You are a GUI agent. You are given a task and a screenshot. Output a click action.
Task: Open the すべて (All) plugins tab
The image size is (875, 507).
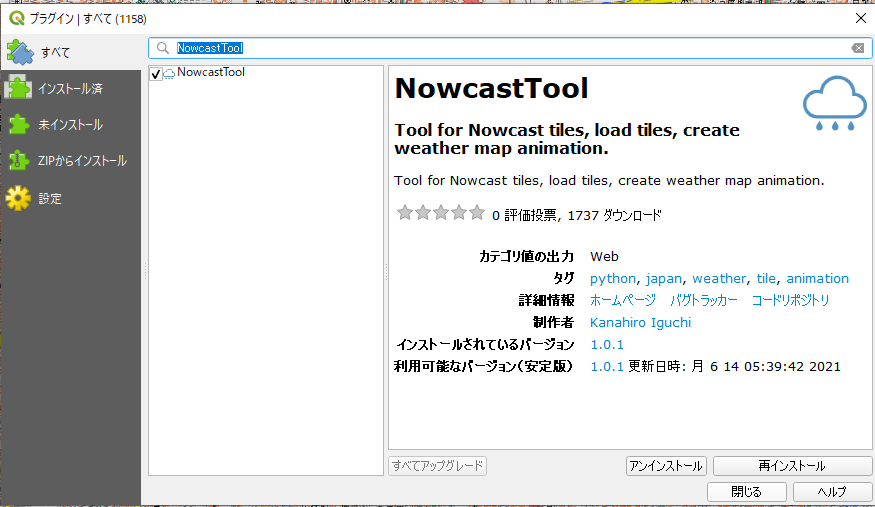[71, 52]
